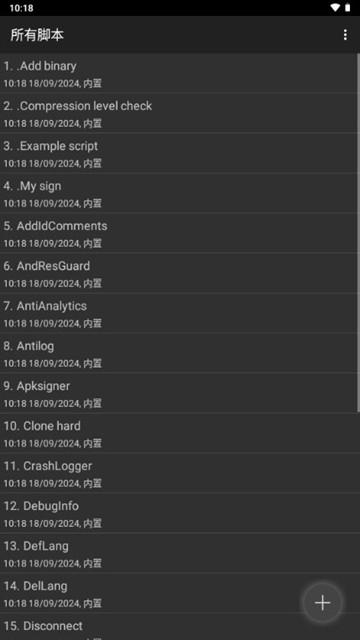Open the Clone hard script
This screenshot has height=640, width=360.
click(x=178, y=433)
